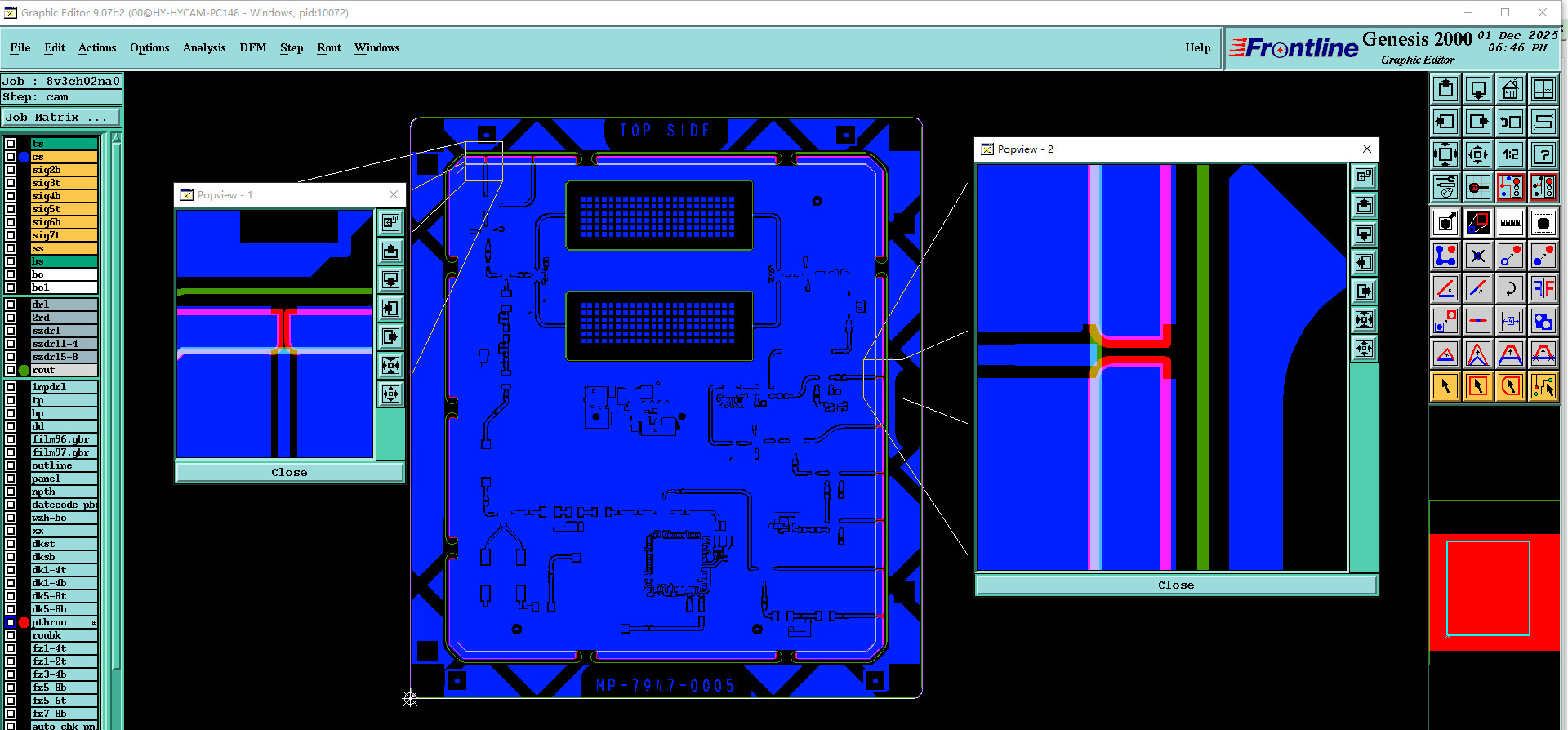The width and height of the screenshot is (1568, 730).
Task: Open the Windows menu
Action: (x=376, y=47)
